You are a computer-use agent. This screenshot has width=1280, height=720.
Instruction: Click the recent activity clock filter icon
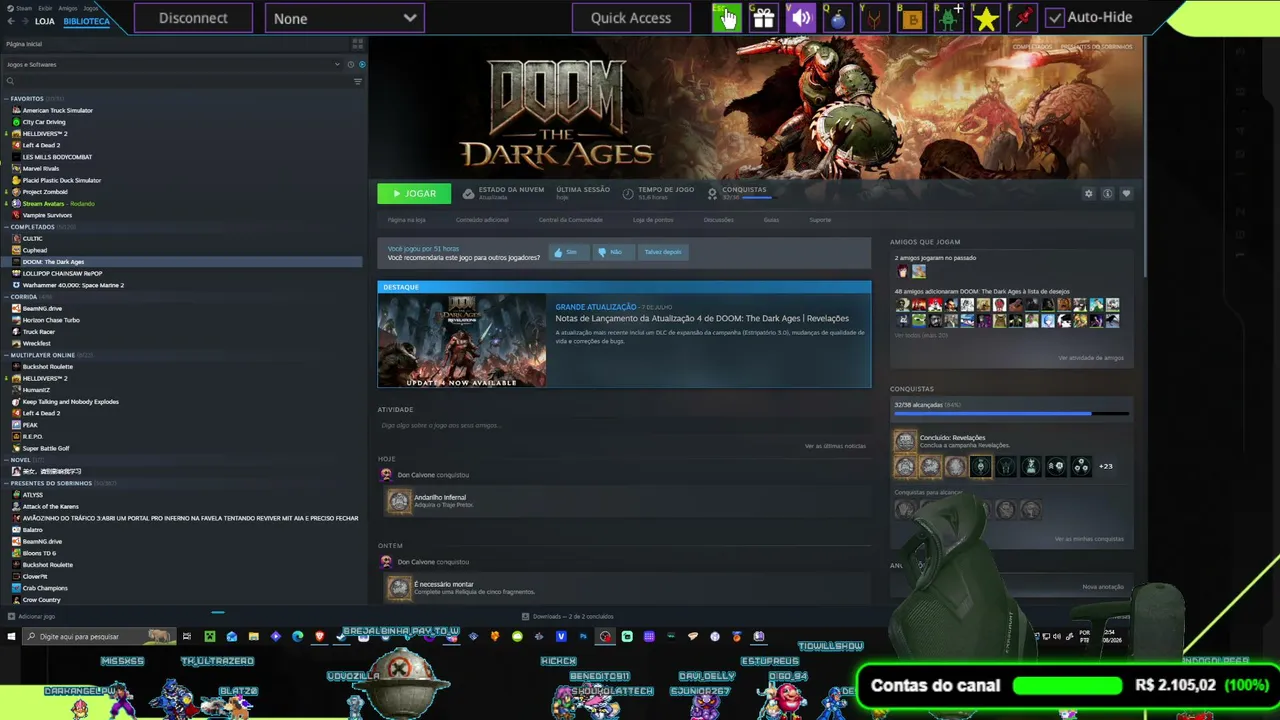[x=351, y=64]
